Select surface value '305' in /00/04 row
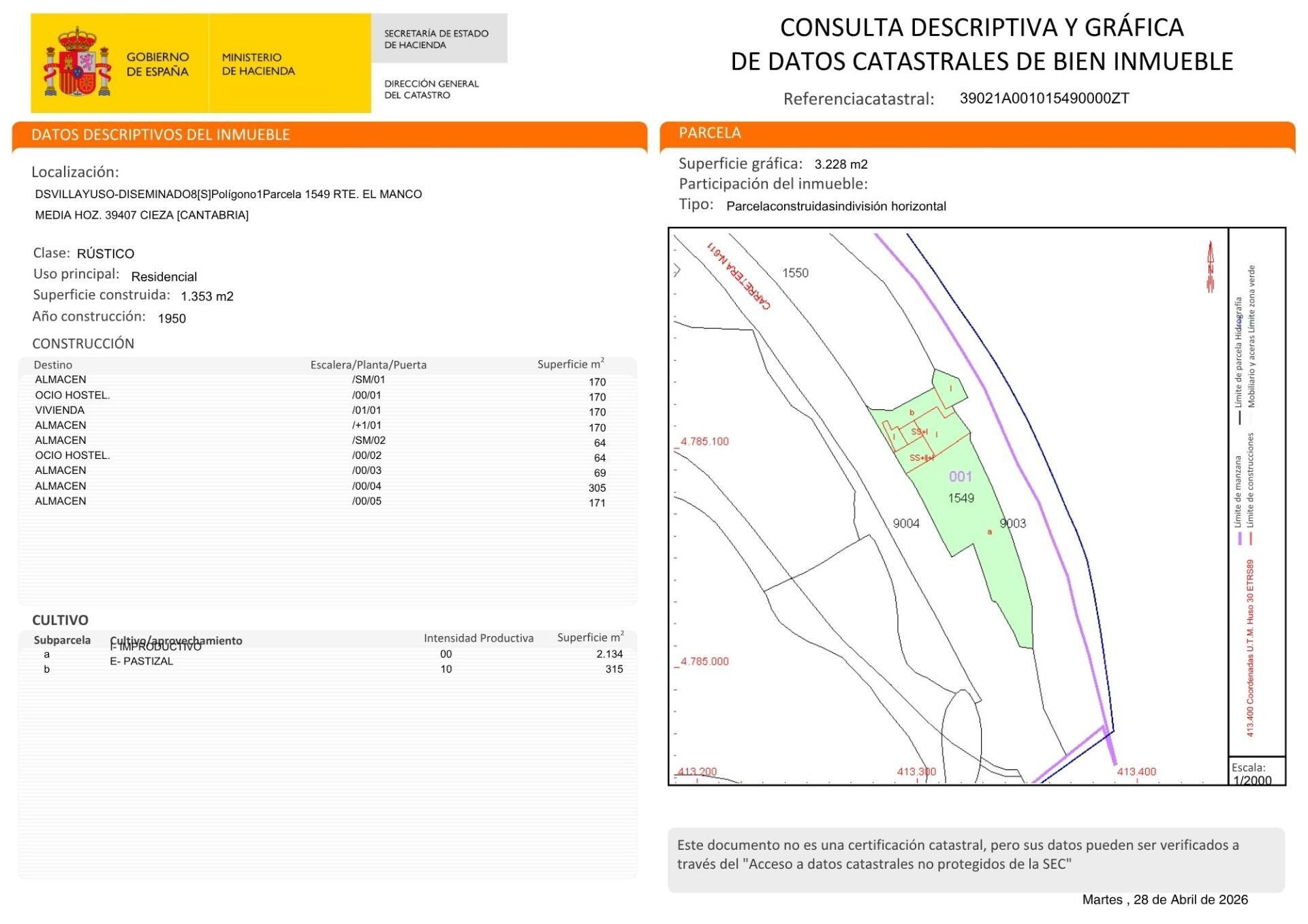Viewport: 1308px width, 924px height. tap(597, 488)
